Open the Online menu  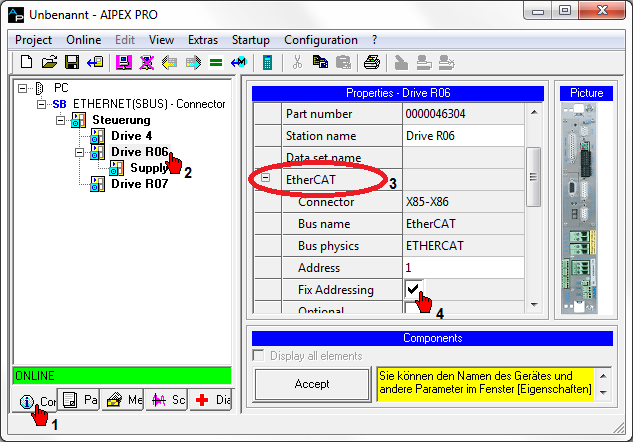click(x=84, y=40)
